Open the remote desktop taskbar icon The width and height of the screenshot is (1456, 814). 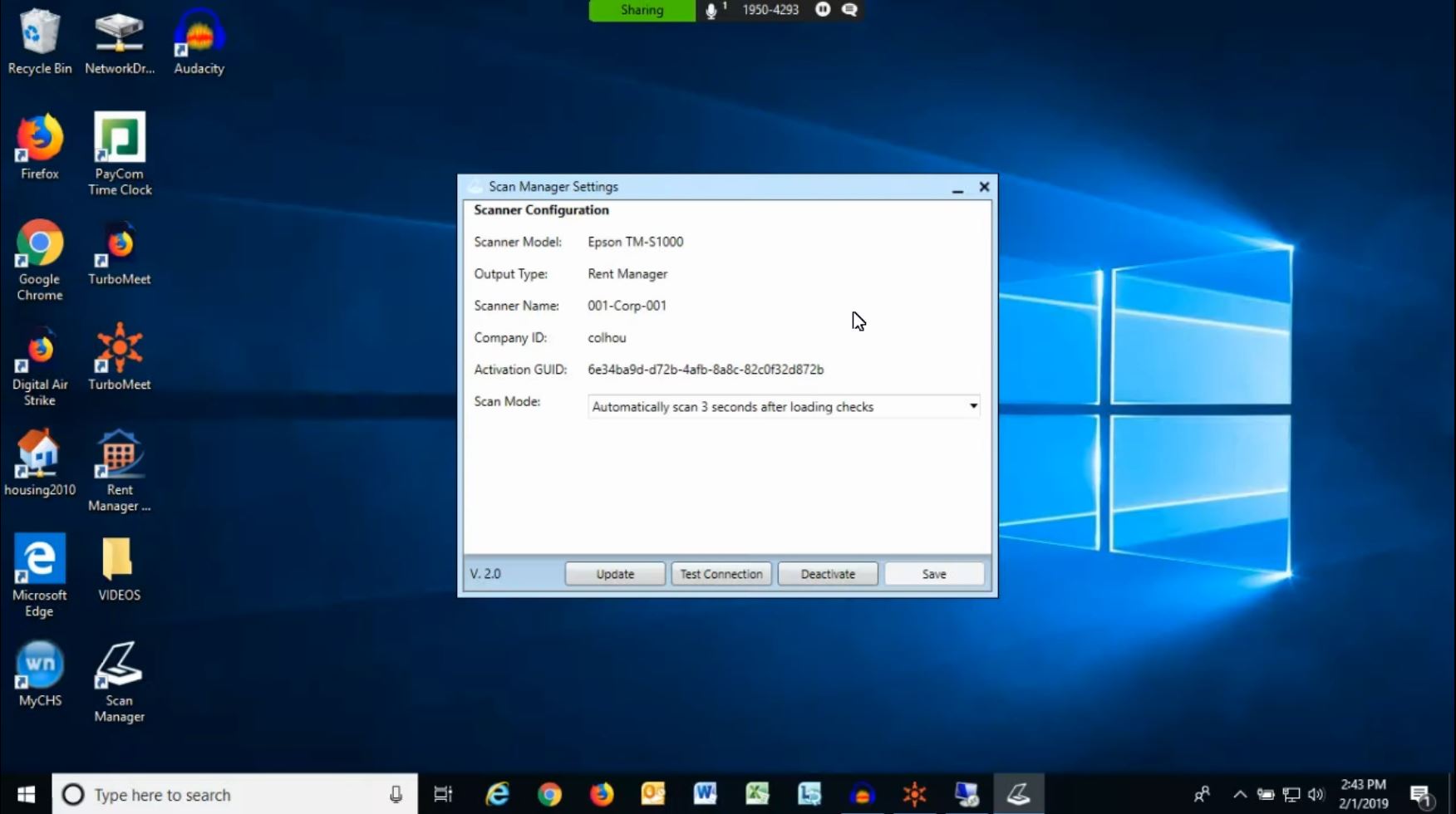point(967,794)
